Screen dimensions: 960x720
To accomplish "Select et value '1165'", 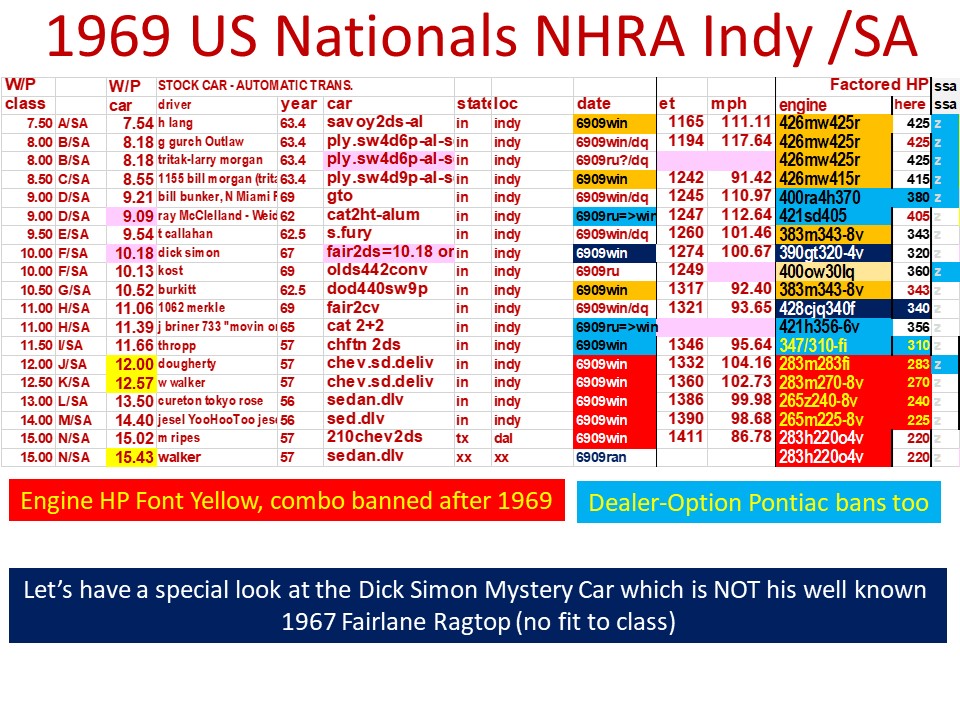I will (x=686, y=122).
